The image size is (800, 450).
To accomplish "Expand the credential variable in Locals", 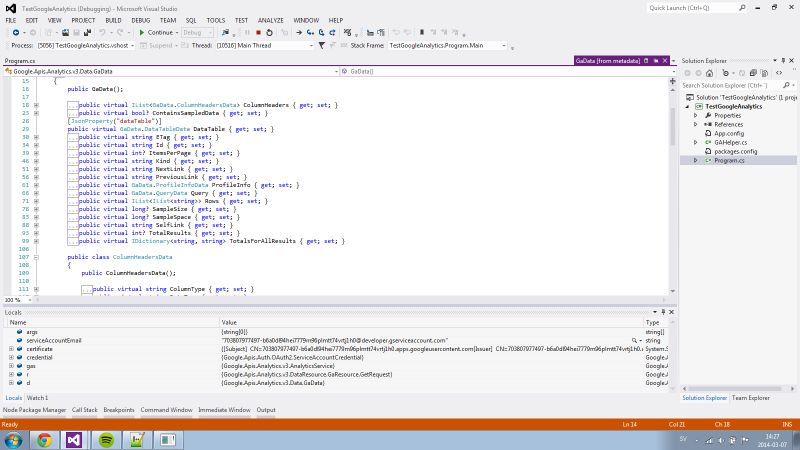I will coord(11,358).
